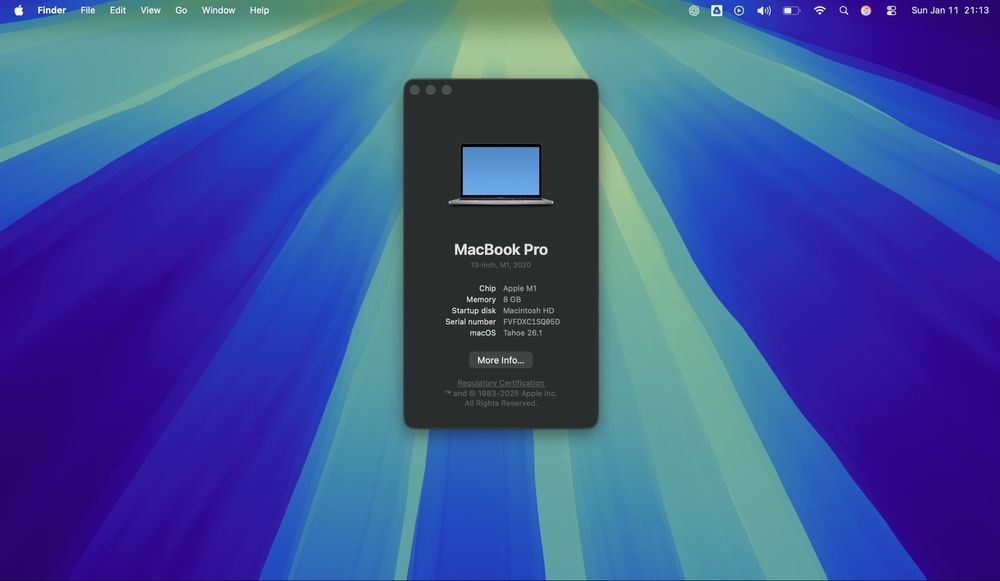The width and height of the screenshot is (1000, 581).
Task: Open the sound volume menu bar icon
Action: coord(763,10)
